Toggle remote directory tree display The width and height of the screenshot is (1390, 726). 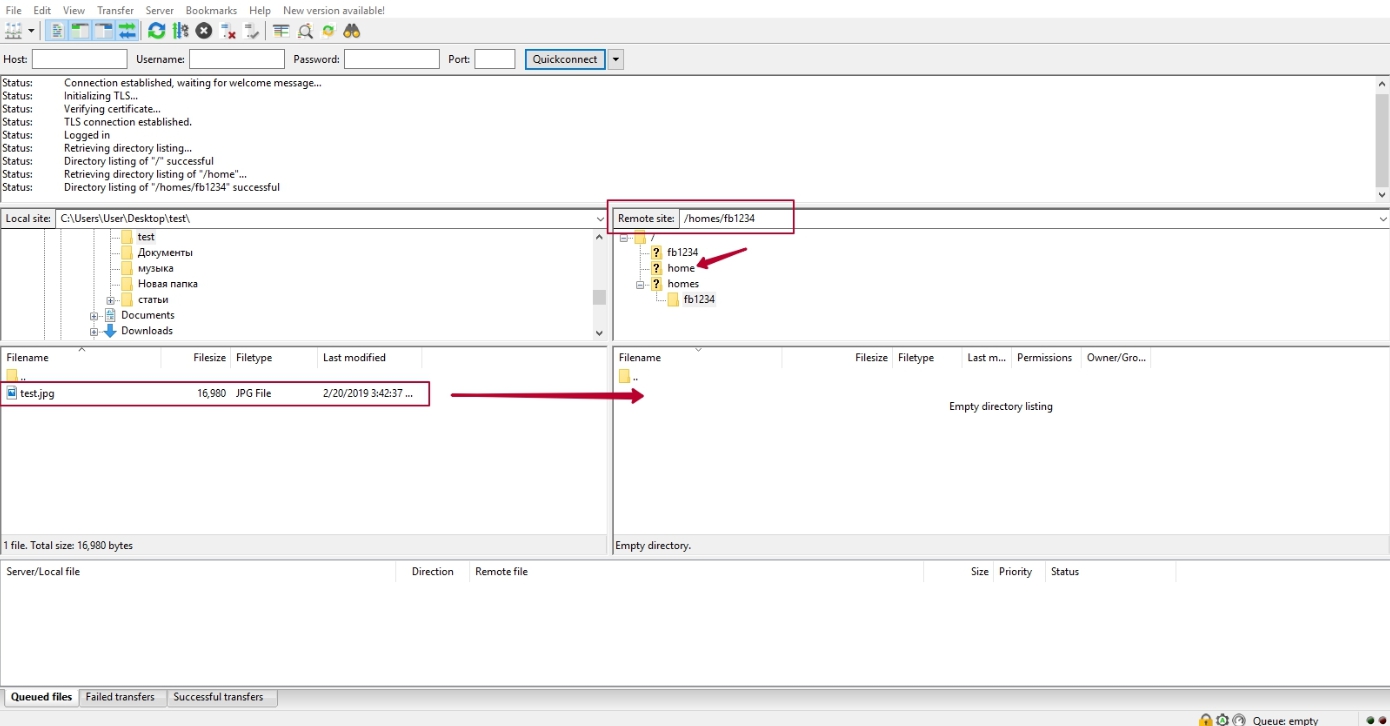[103, 31]
